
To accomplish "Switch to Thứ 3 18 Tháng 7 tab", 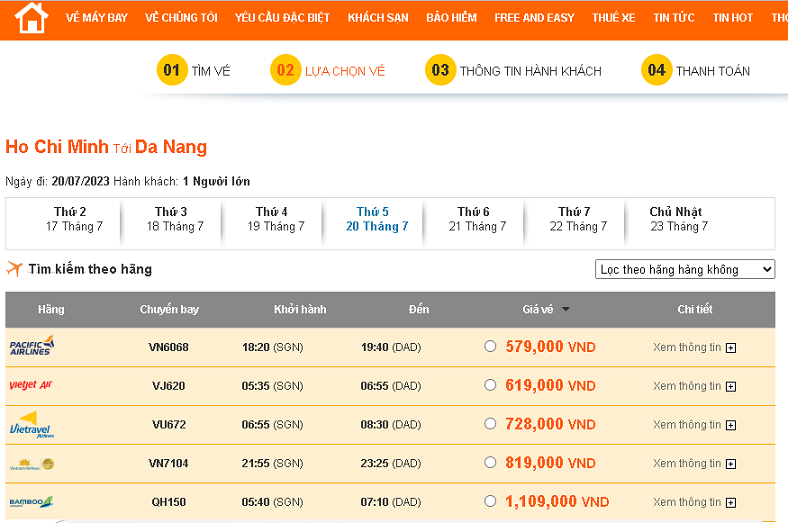I will (175, 219).
